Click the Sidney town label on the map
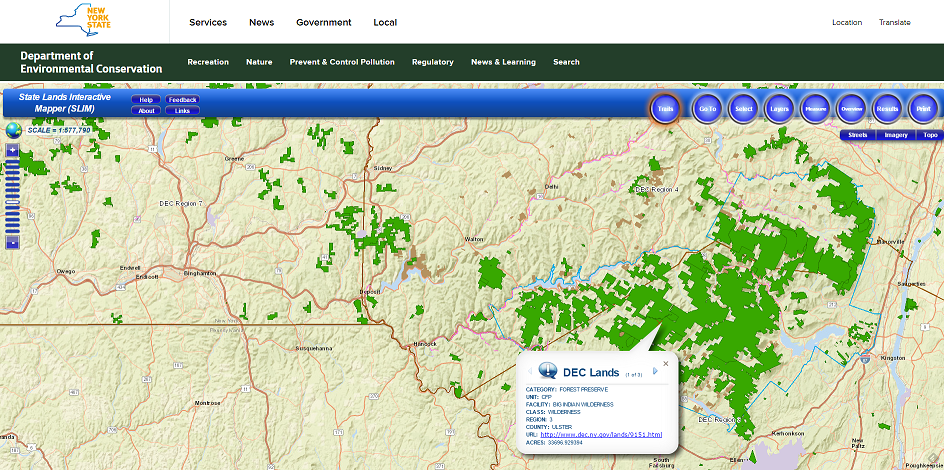Viewport: 944px width, 470px height. (x=383, y=168)
